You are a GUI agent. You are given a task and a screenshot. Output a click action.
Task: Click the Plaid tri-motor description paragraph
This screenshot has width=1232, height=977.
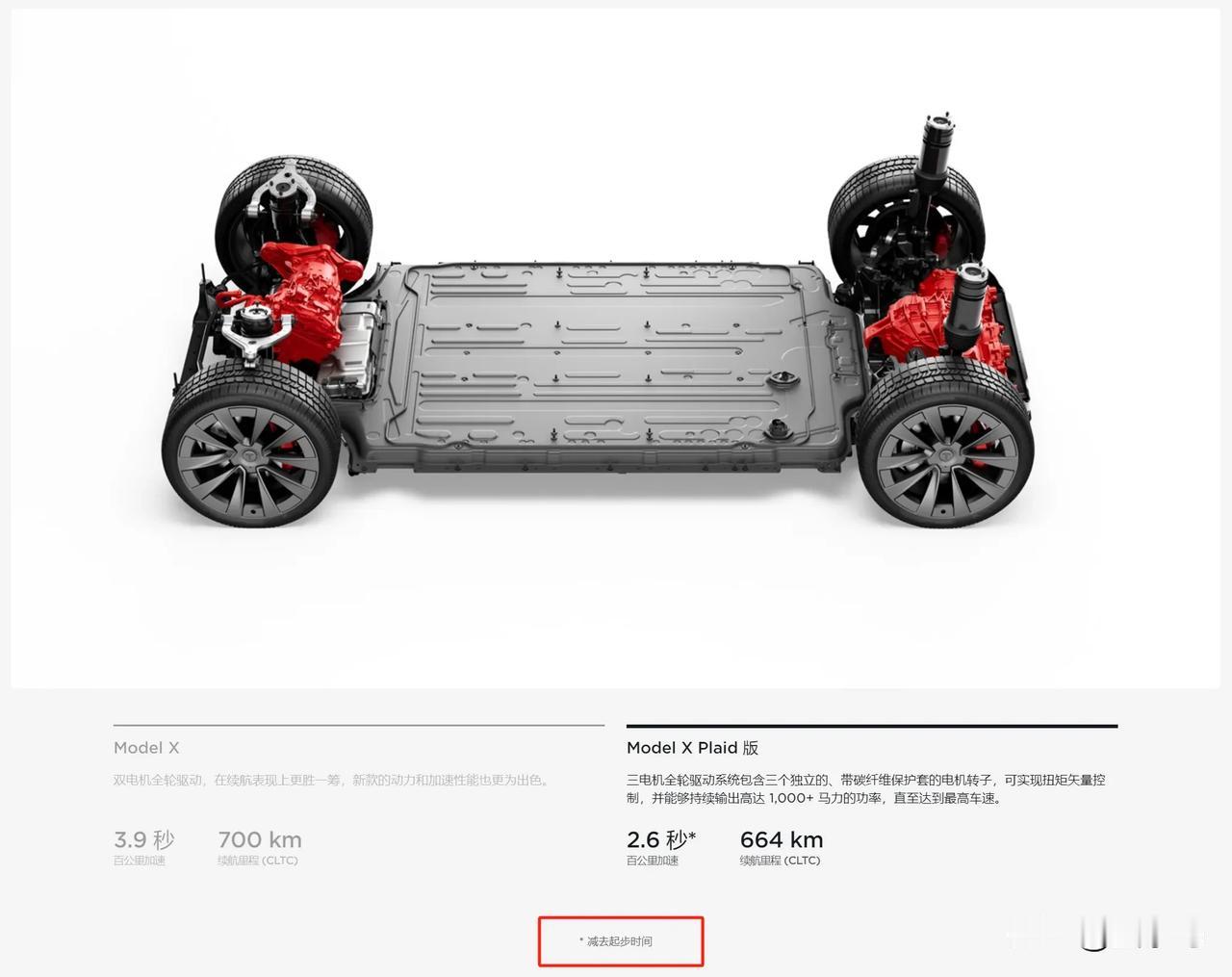pos(866,788)
